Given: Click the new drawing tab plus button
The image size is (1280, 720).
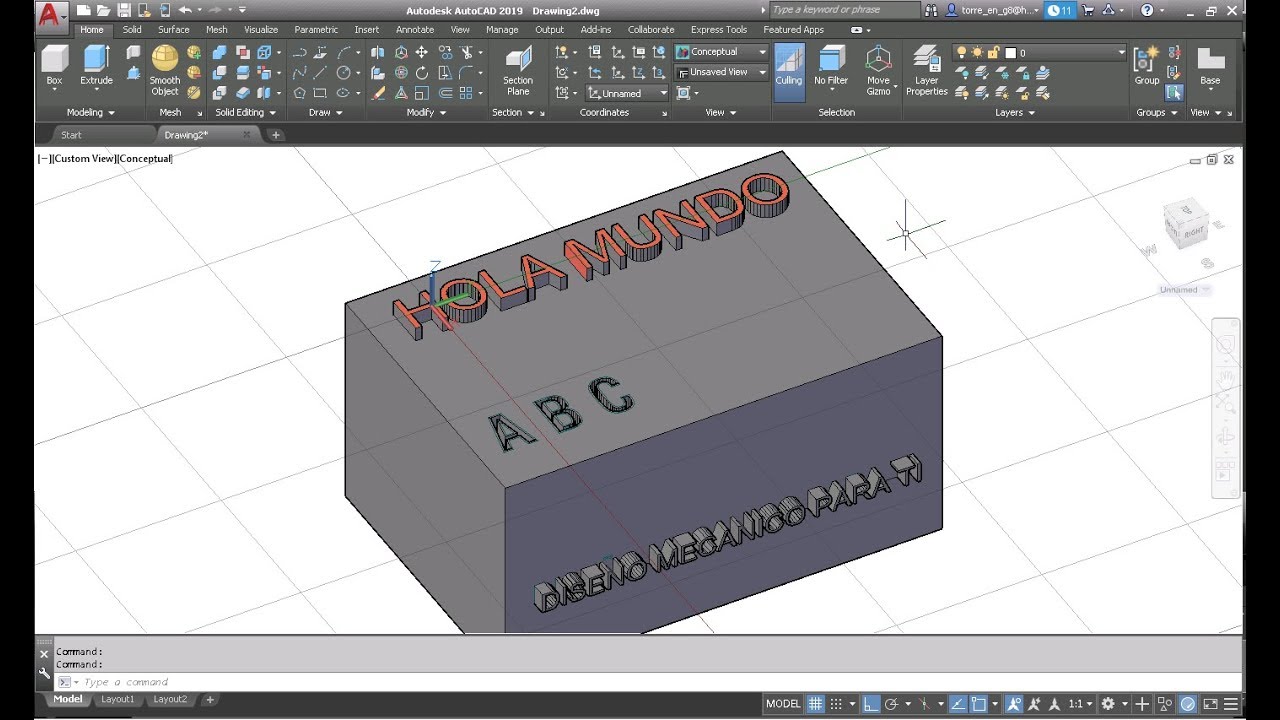Looking at the screenshot, I should (276, 135).
